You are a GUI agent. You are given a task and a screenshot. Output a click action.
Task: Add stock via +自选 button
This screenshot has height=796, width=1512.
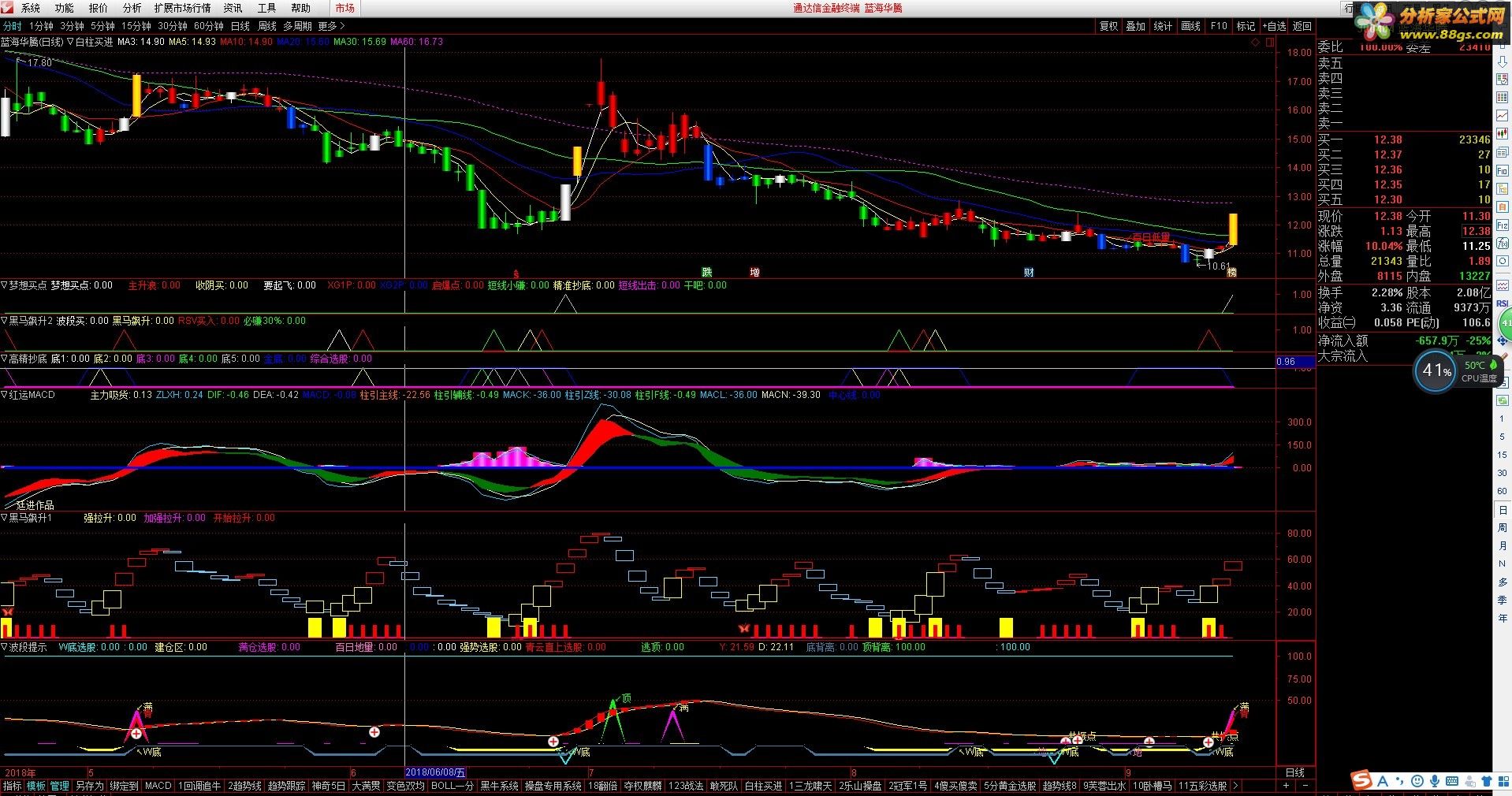click(1274, 26)
